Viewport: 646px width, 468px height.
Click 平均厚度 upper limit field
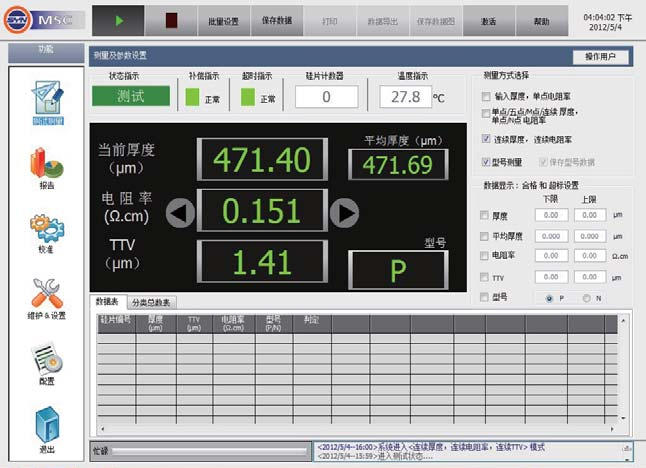click(x=590, y=236)
